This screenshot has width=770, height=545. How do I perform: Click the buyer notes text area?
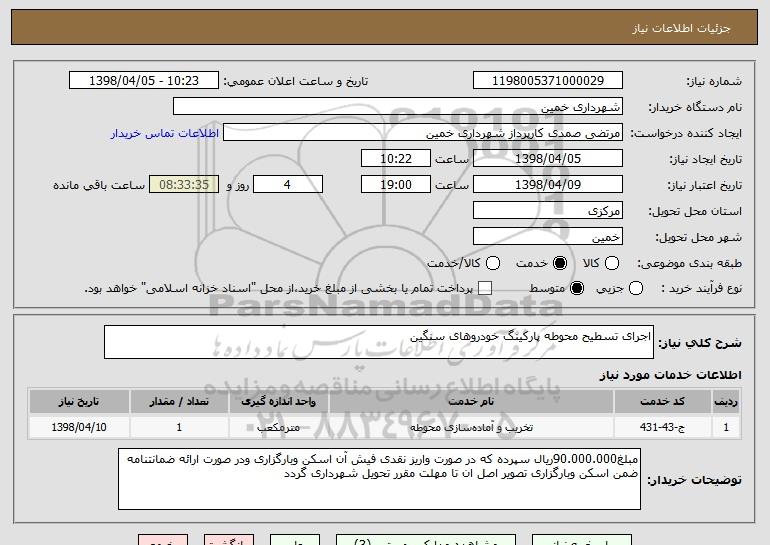(379, 479)
